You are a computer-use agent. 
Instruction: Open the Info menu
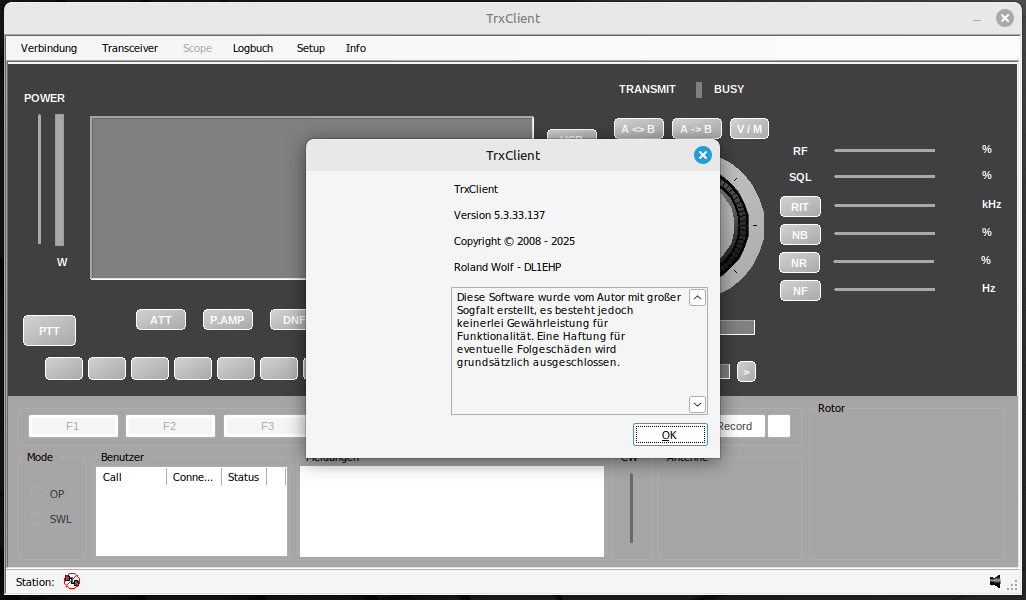(x=355, y=48)
